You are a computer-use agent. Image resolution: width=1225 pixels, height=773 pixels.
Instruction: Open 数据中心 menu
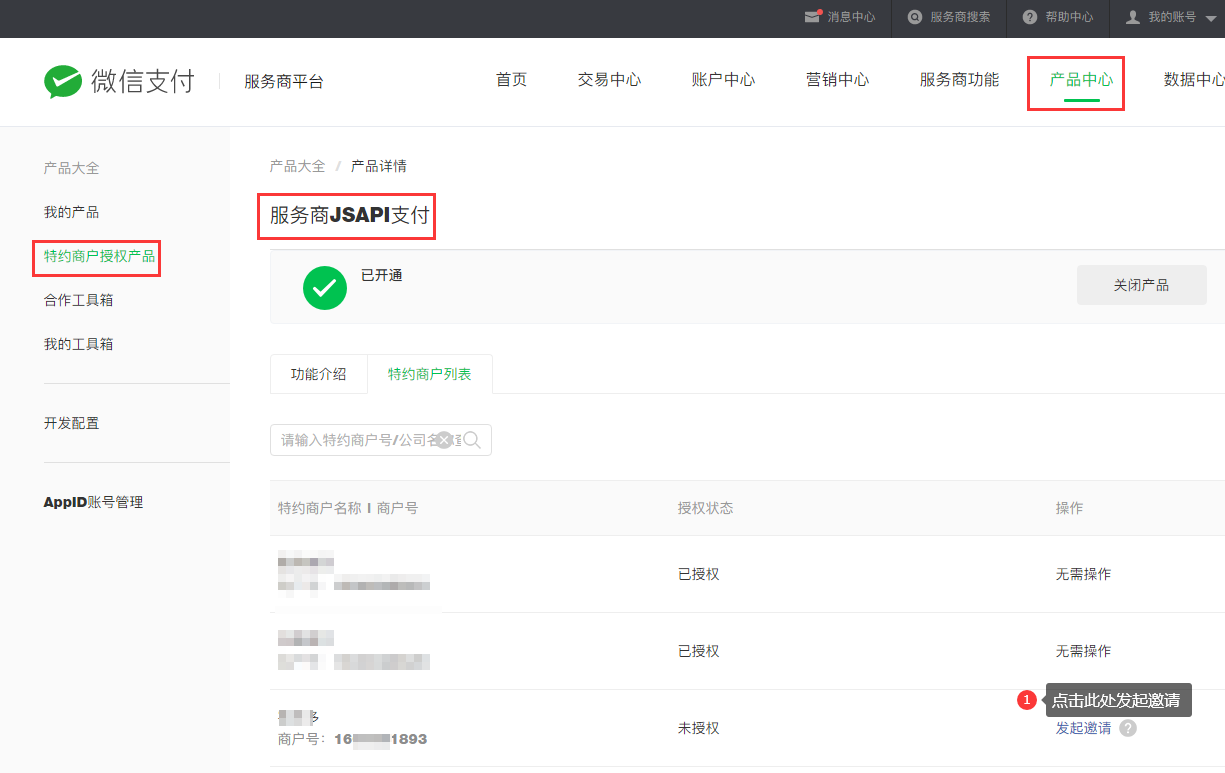tap(1194, 80)
